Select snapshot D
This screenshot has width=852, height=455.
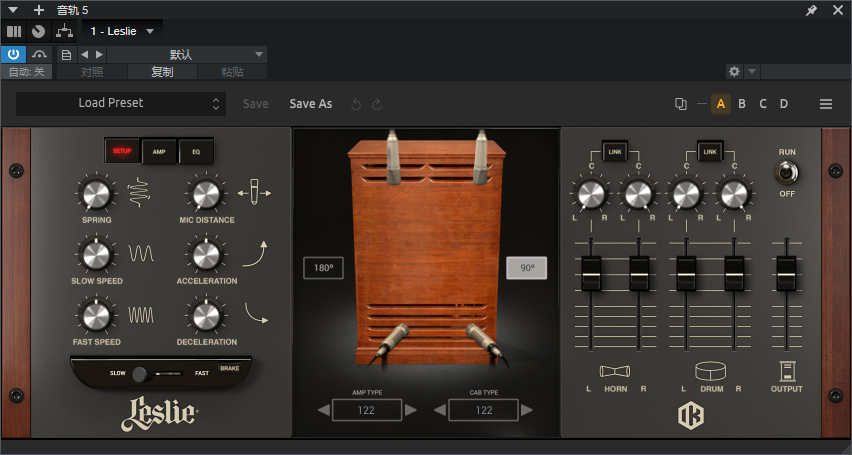784,104
